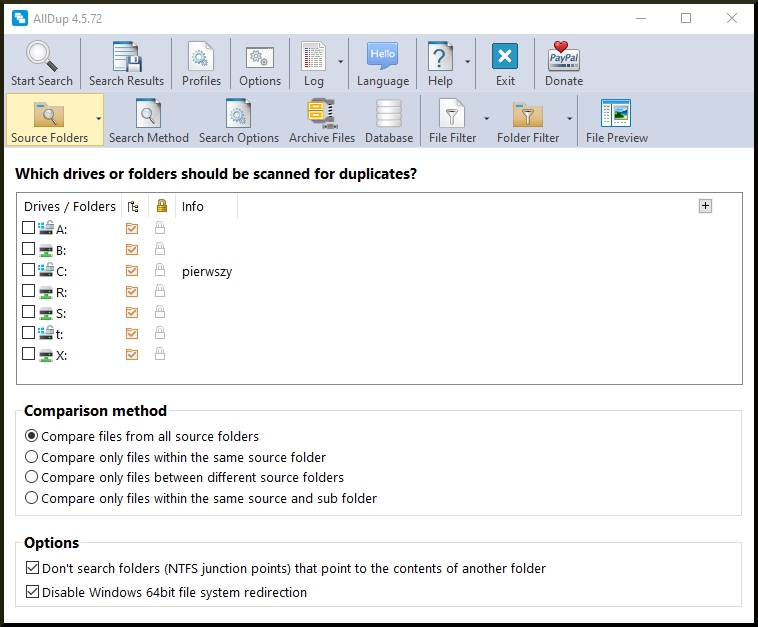The height and width of the screenshot is (627, 758).
Task: Click the Start Search magnifier icon
Action: click(x=41, y=57)
